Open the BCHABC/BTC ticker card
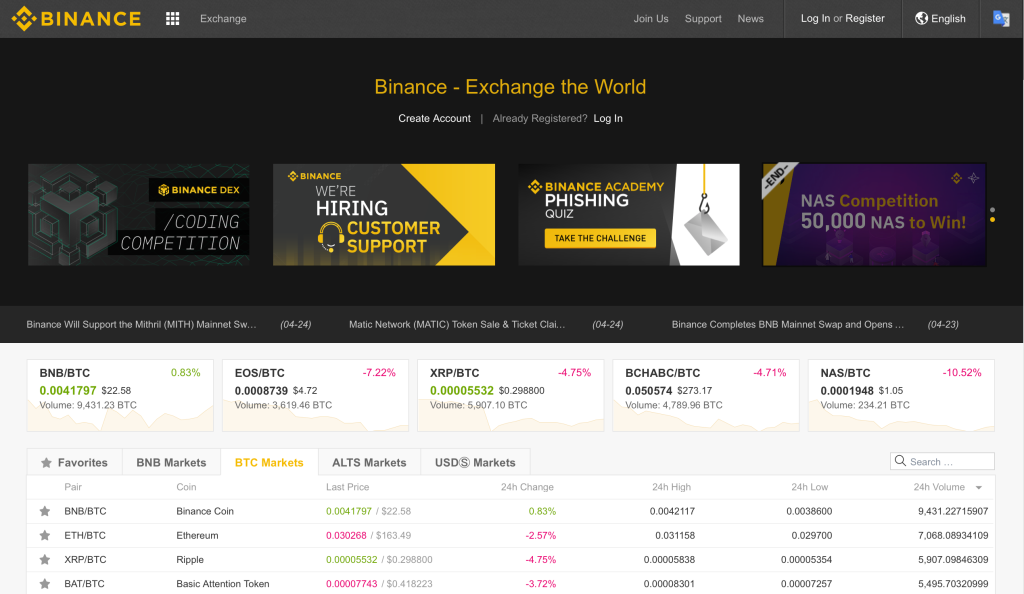The image size is (1024, 594). (x=706, y=395)
